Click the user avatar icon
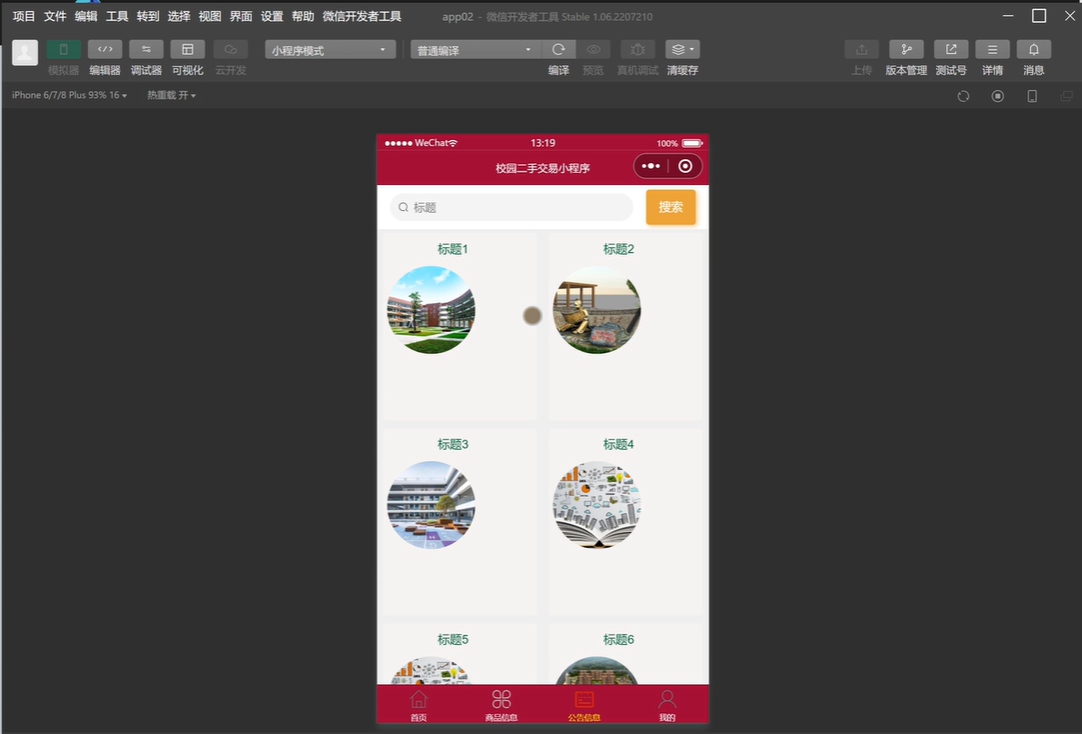Viewport: 1082px width, 734px height. click(25, 53)
